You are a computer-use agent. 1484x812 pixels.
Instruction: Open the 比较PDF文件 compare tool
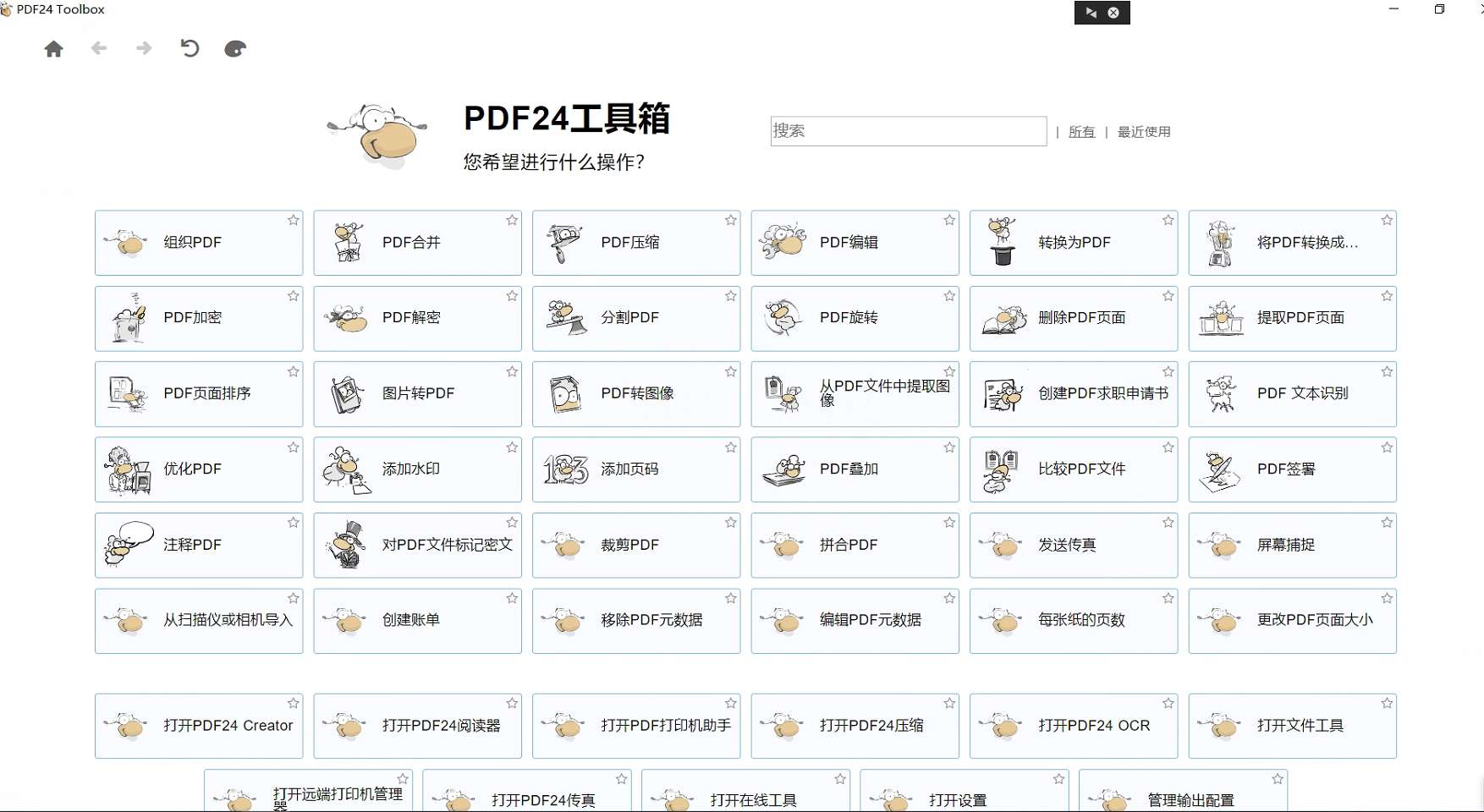(x=1073, y=469)
